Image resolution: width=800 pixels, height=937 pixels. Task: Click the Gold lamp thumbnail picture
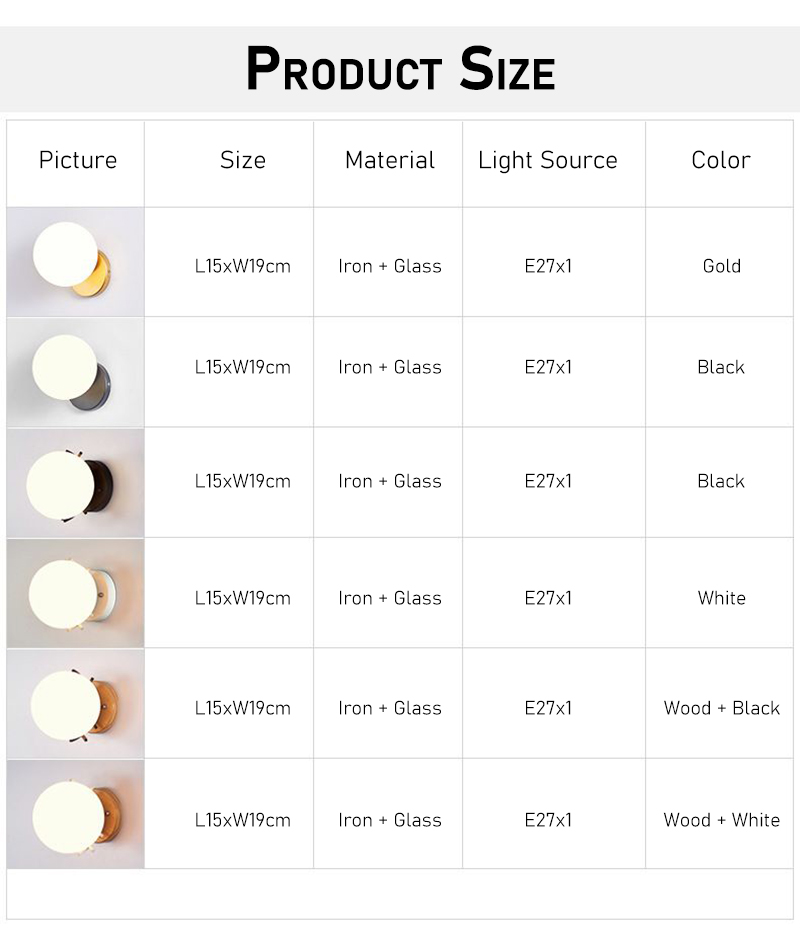click(75, 262)
